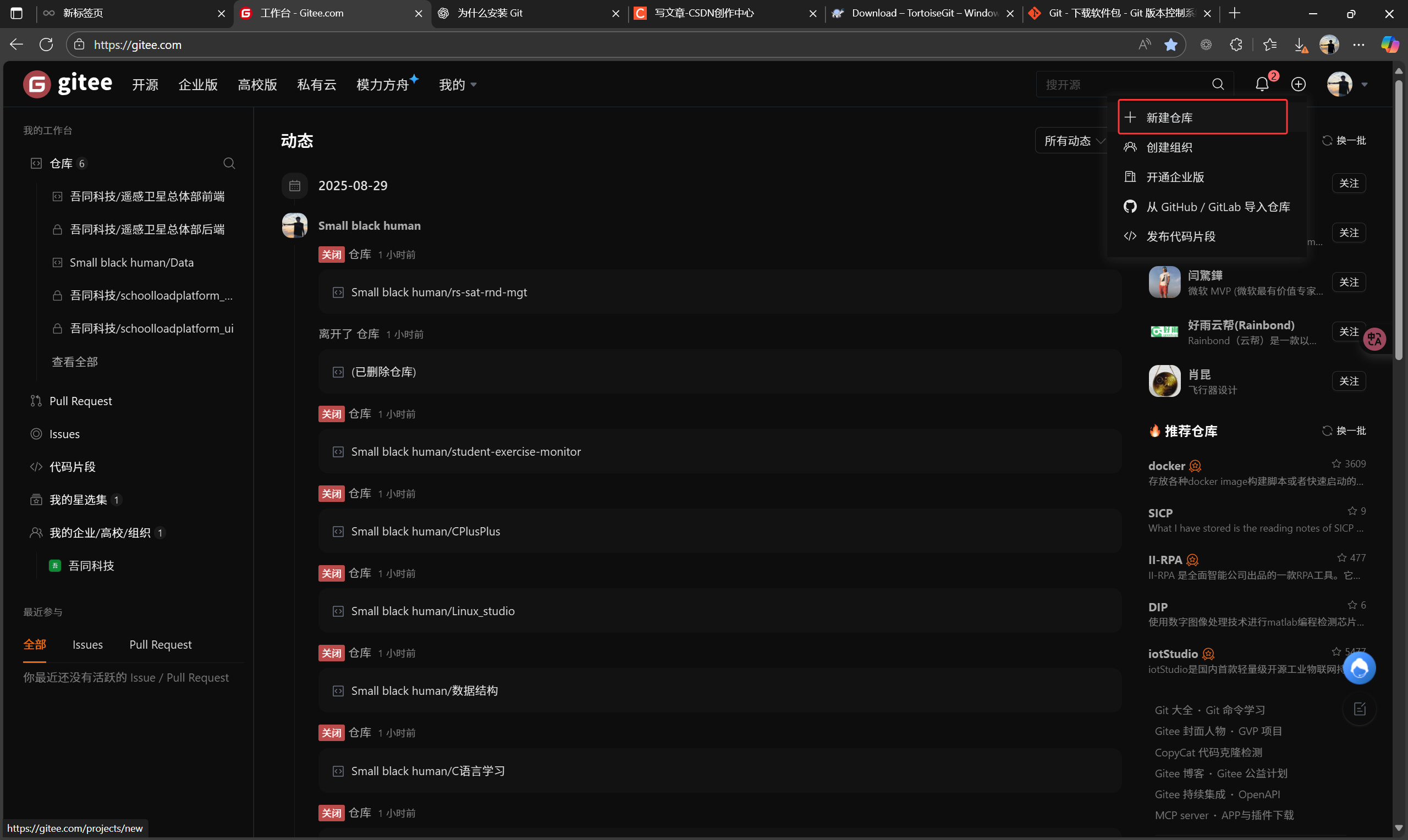Open the 所有动态 filter dropdown
This screenshot has width=1408, height=840.
[x=1074, y=141]
